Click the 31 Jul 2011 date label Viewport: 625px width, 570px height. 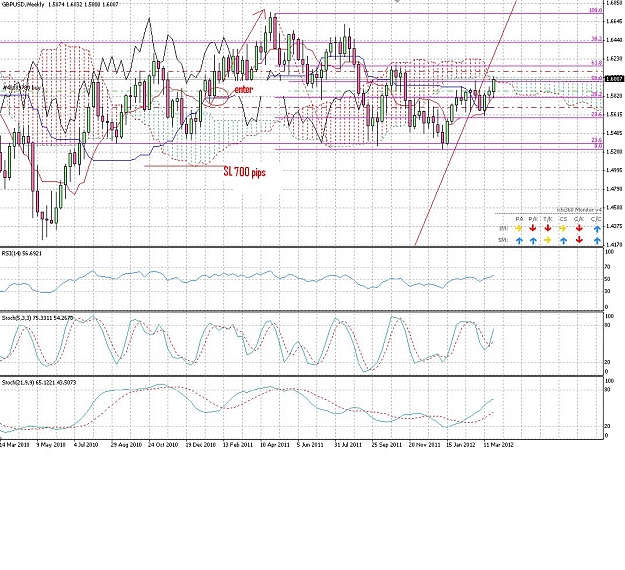click(348, 444)
